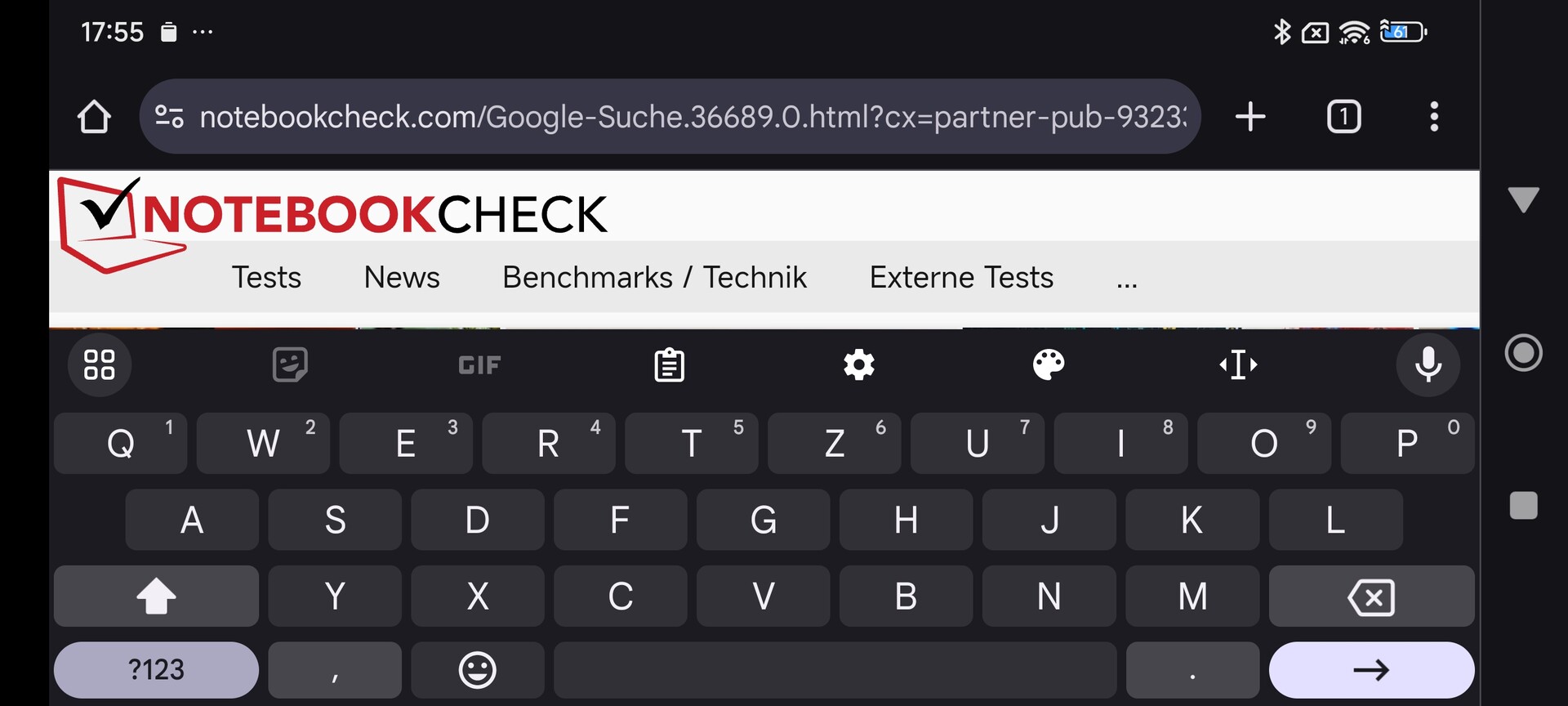This screenshot has height=706, width=1568.
Task: Open the keyboard clipboard
Action: 670,364
